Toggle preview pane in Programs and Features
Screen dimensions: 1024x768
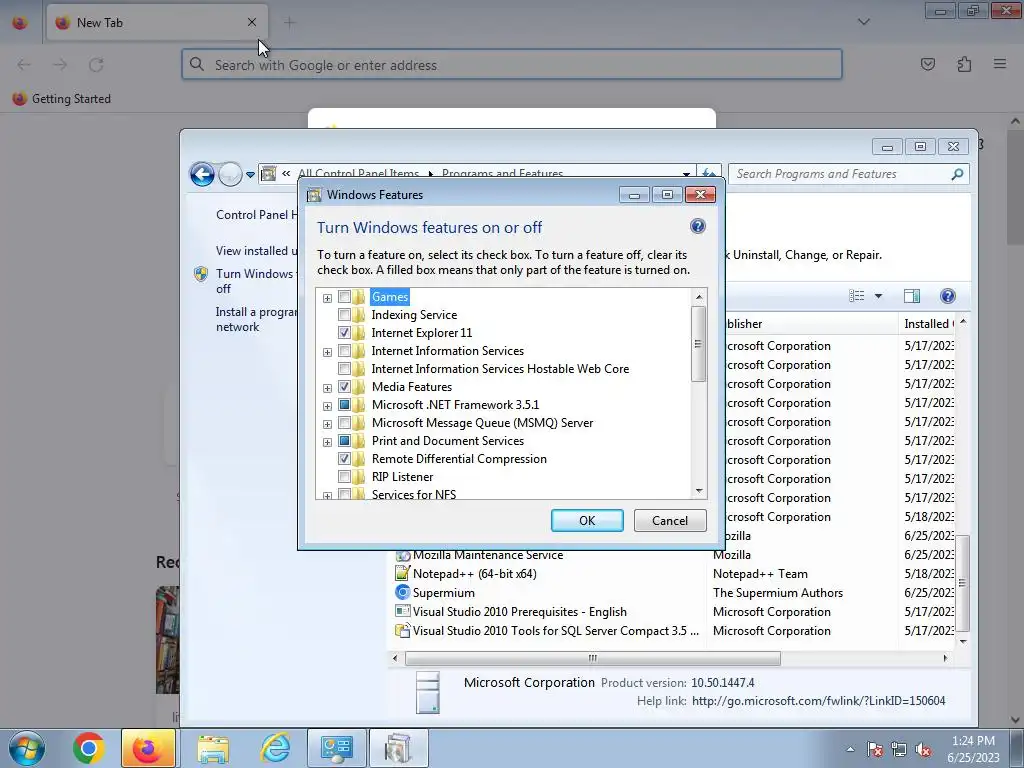tap(912, 296)
